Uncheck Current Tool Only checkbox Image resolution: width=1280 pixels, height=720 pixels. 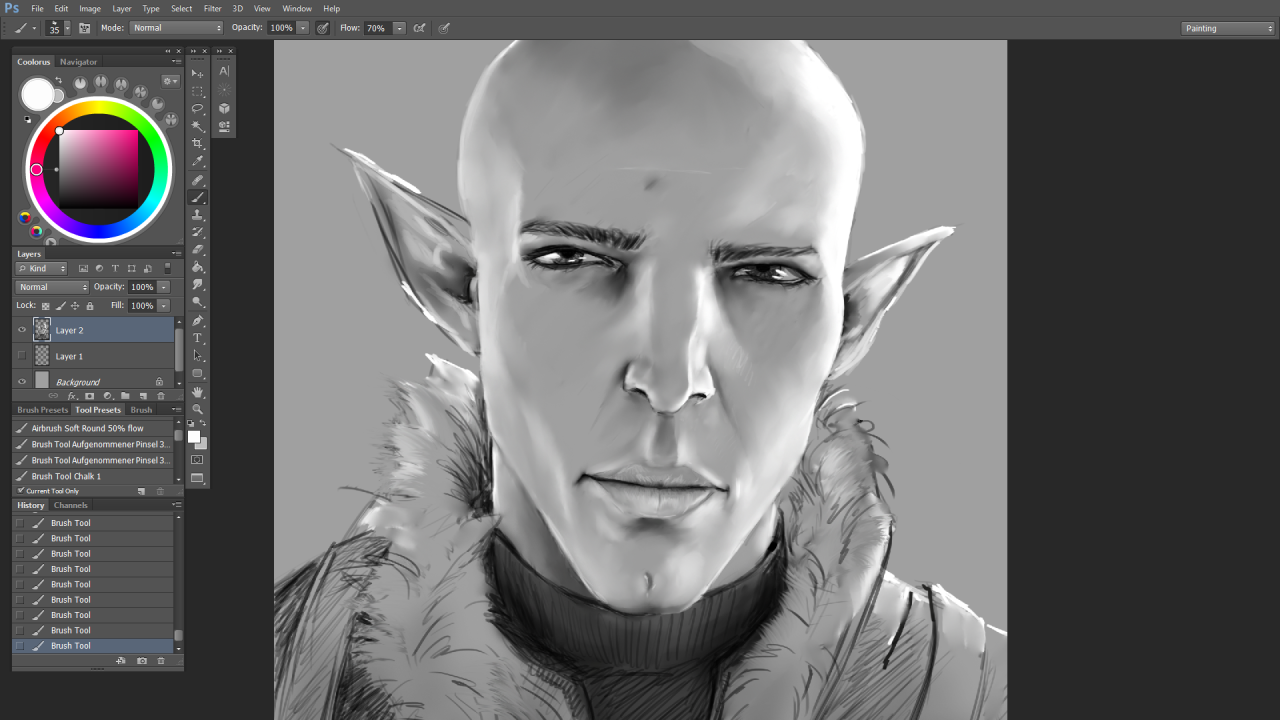[21, 490]
